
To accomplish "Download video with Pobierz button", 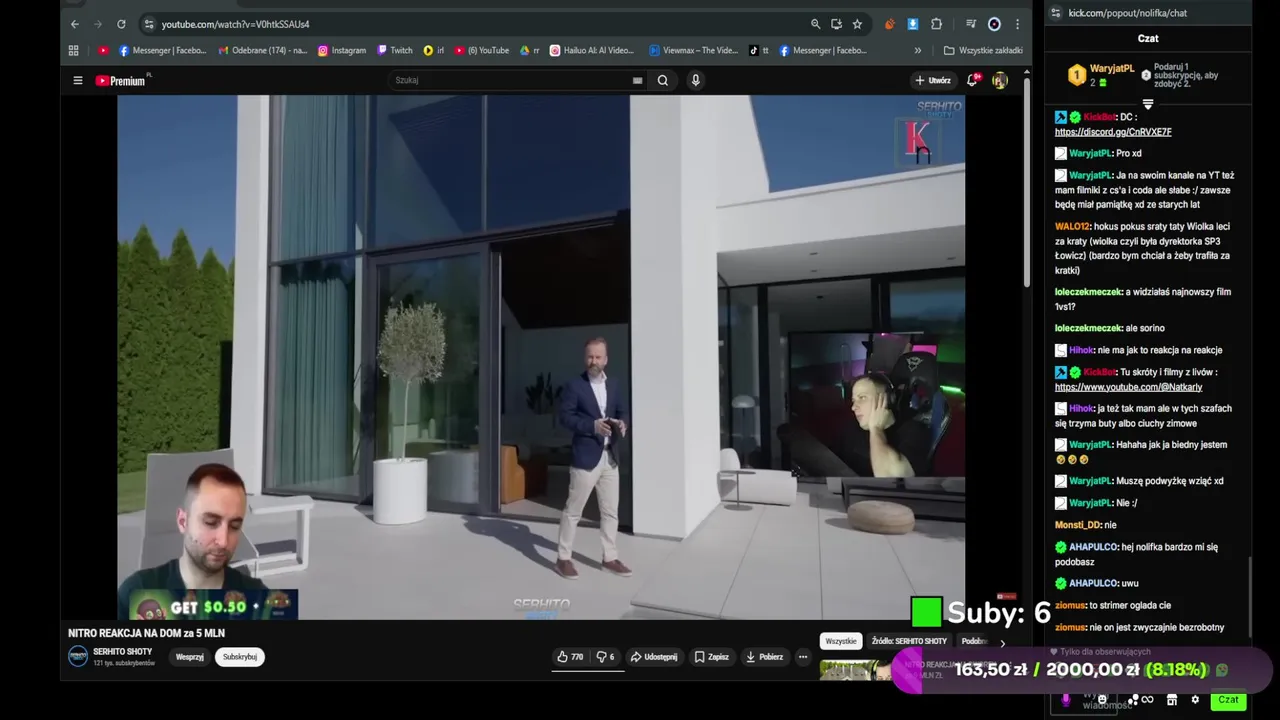I will point(764,657).
